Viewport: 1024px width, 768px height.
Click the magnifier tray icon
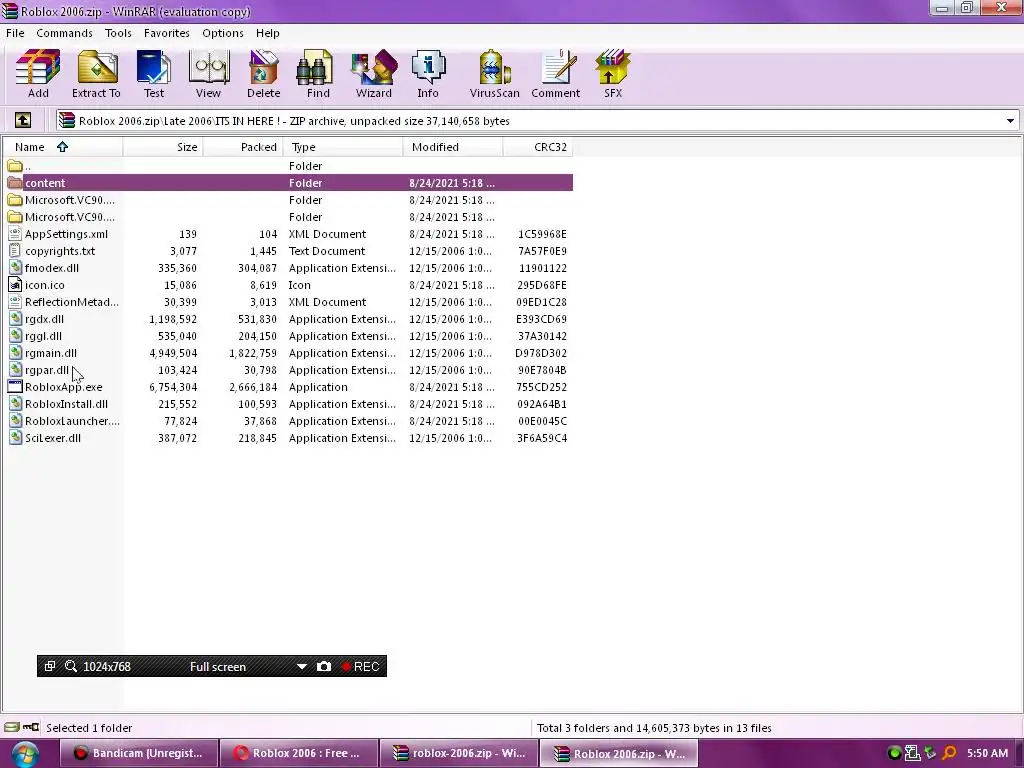point(949,753)
